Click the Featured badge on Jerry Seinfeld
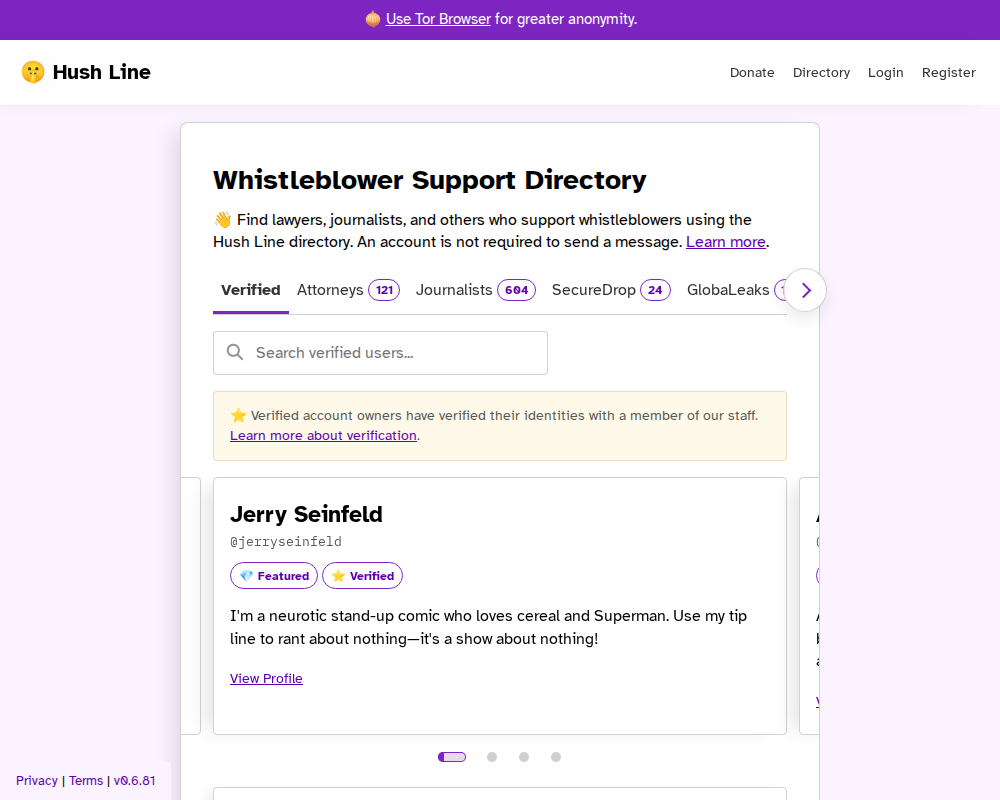This screenshot has width=1000, height=800. pyautogui.click(x=274, y=575)
